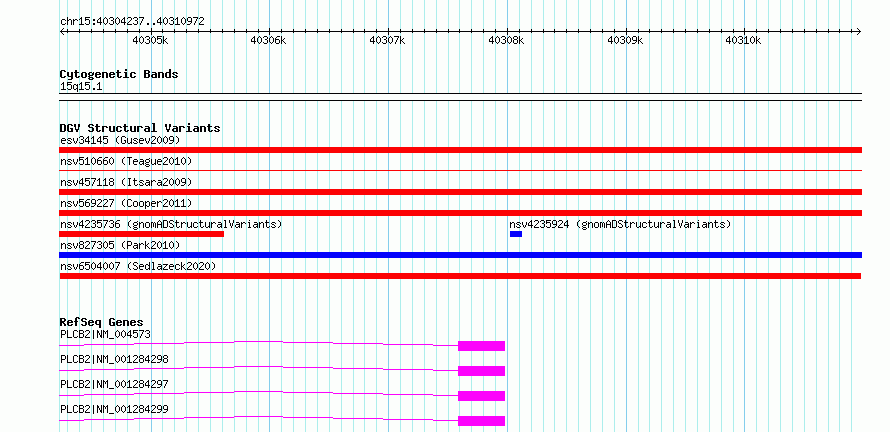Click the 40305k ruler tick label
Image resolution: width=890 pixels, height=432 pixels.
click(150, 40)
